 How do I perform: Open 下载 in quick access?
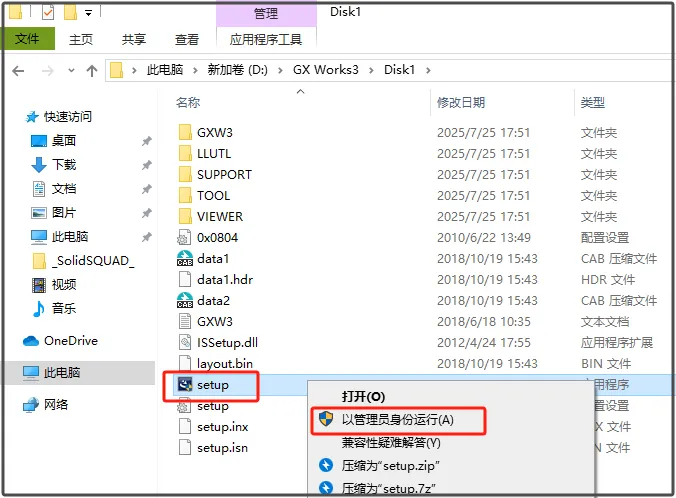pos(63,165)
